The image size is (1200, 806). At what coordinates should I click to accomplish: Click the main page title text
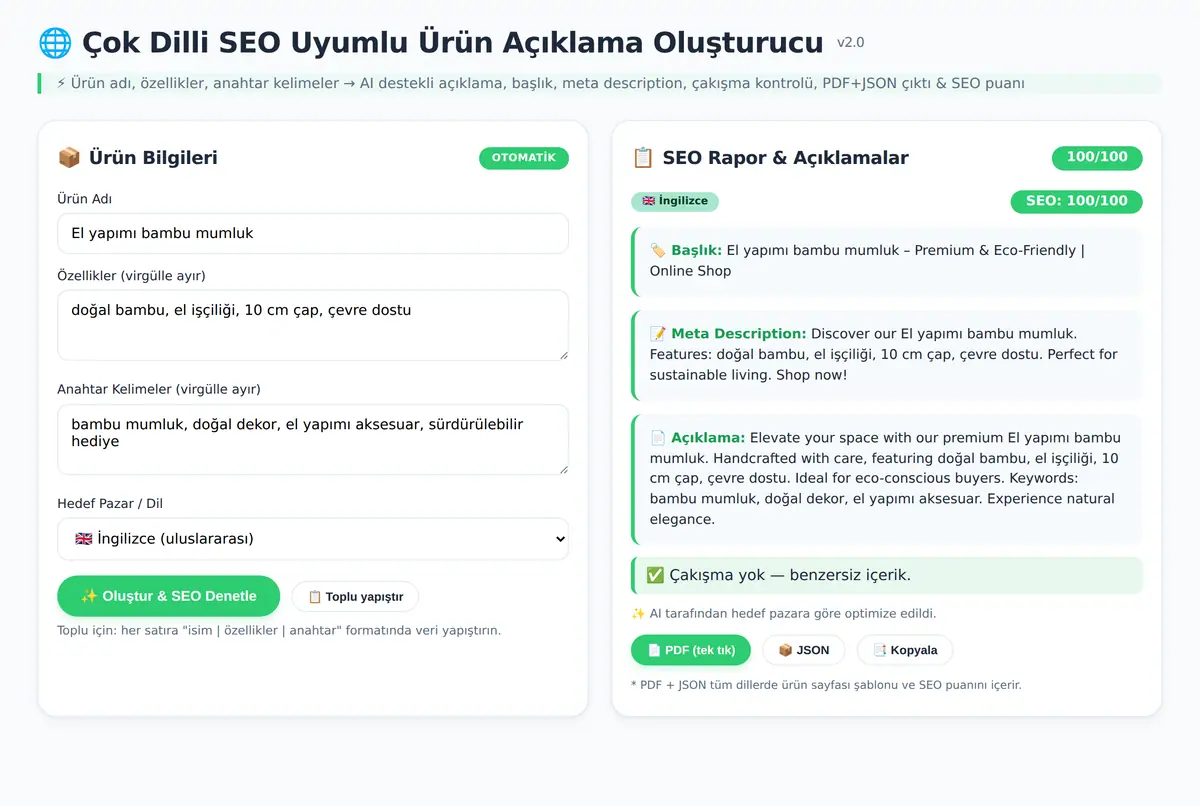(x=452, y=43)
